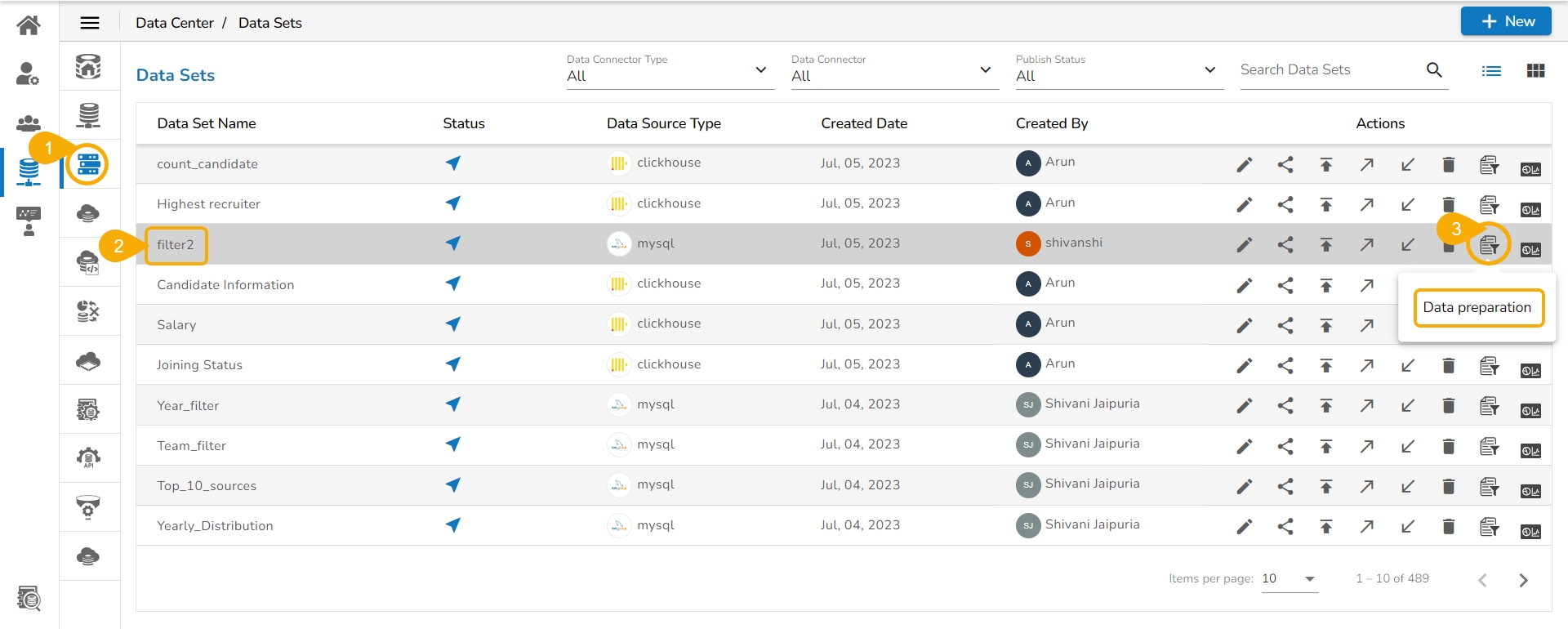
Task: Open Data Sets icon in secondary sidebar
Action: tap(88, 165)
